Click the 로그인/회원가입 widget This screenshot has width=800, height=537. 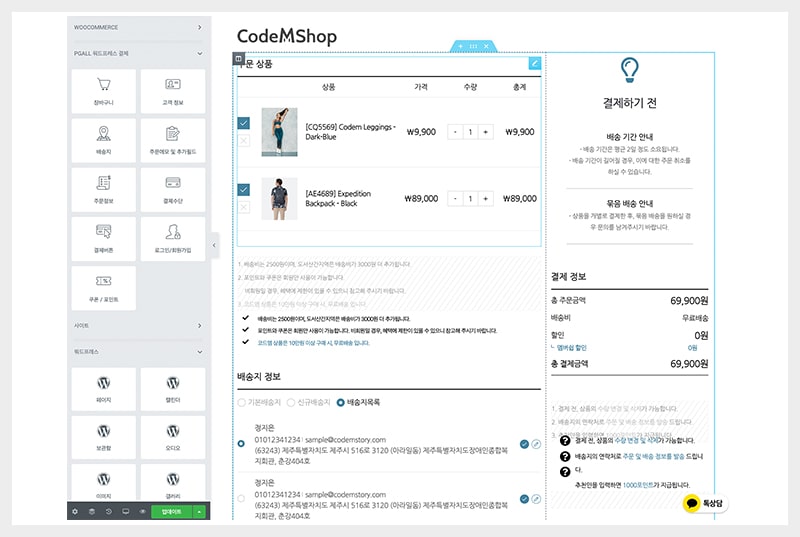pos(172,238)
